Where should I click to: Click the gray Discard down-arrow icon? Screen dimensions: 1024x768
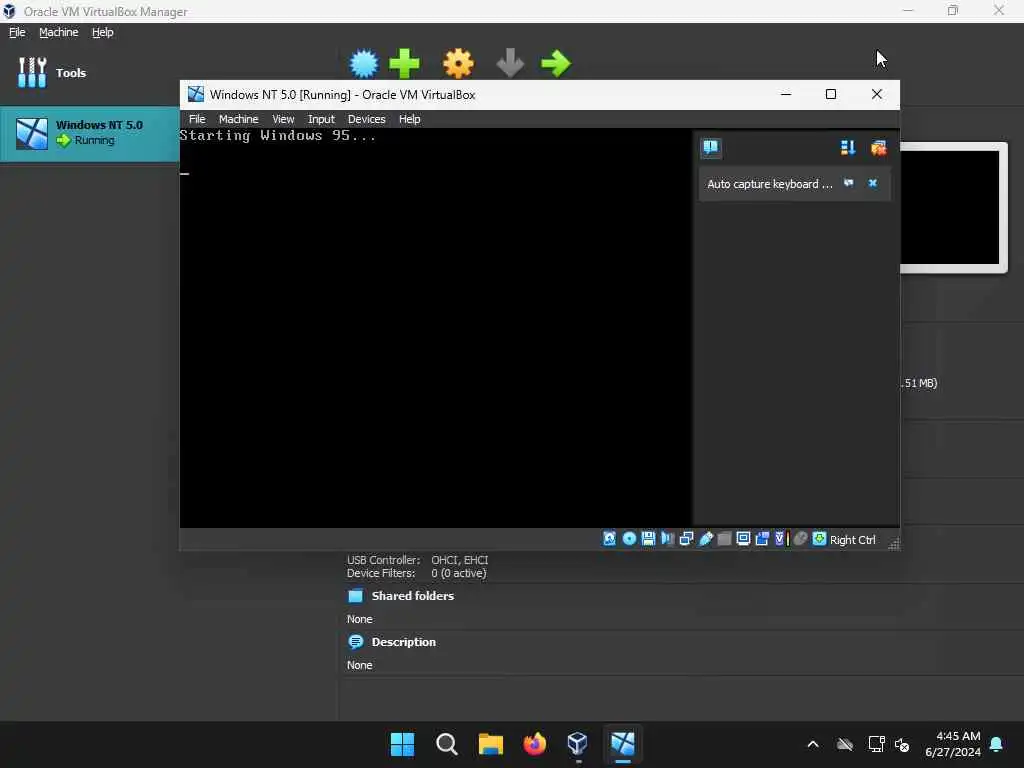510,63
